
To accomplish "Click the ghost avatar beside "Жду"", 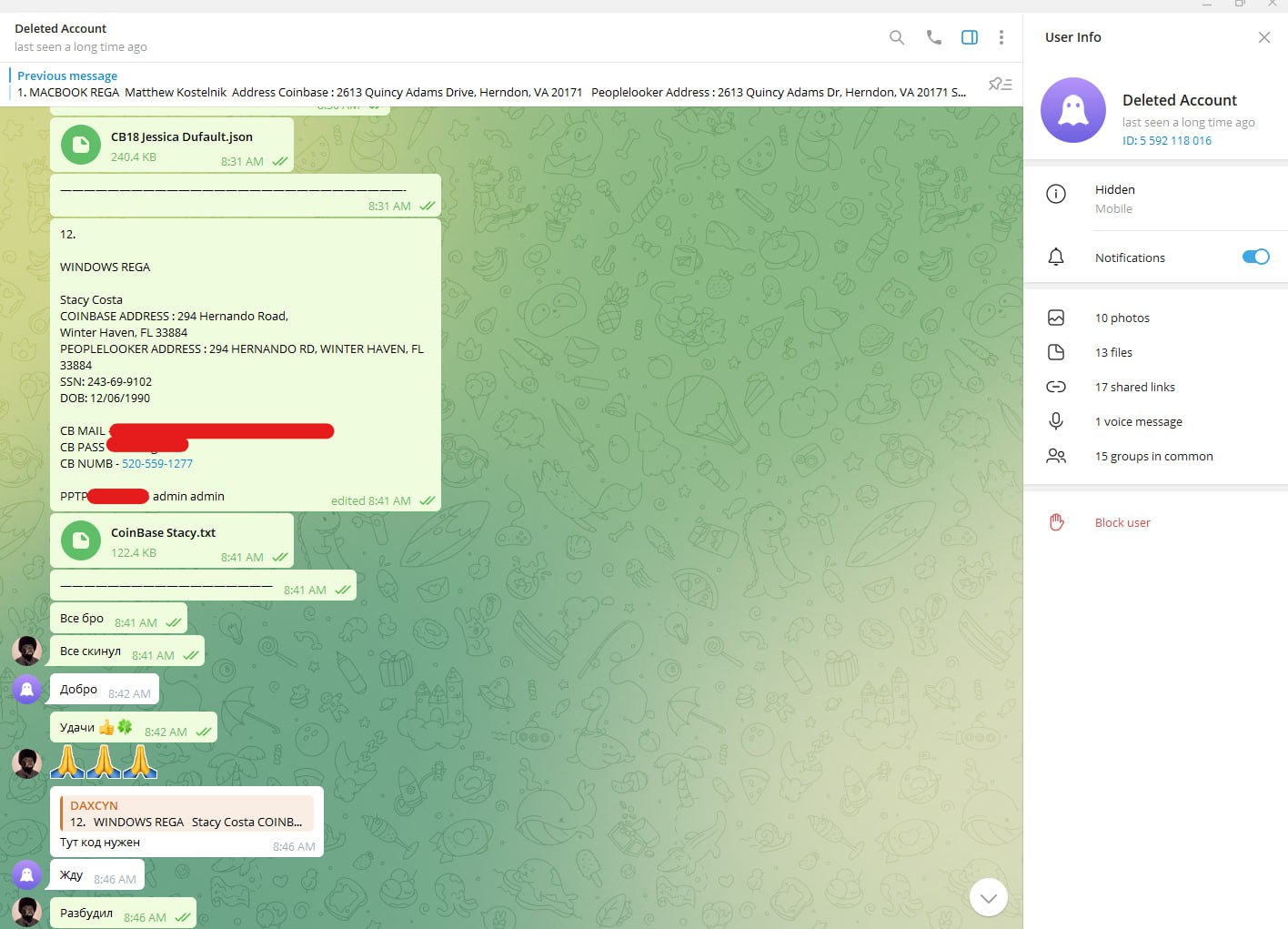I will coord(27,874).
